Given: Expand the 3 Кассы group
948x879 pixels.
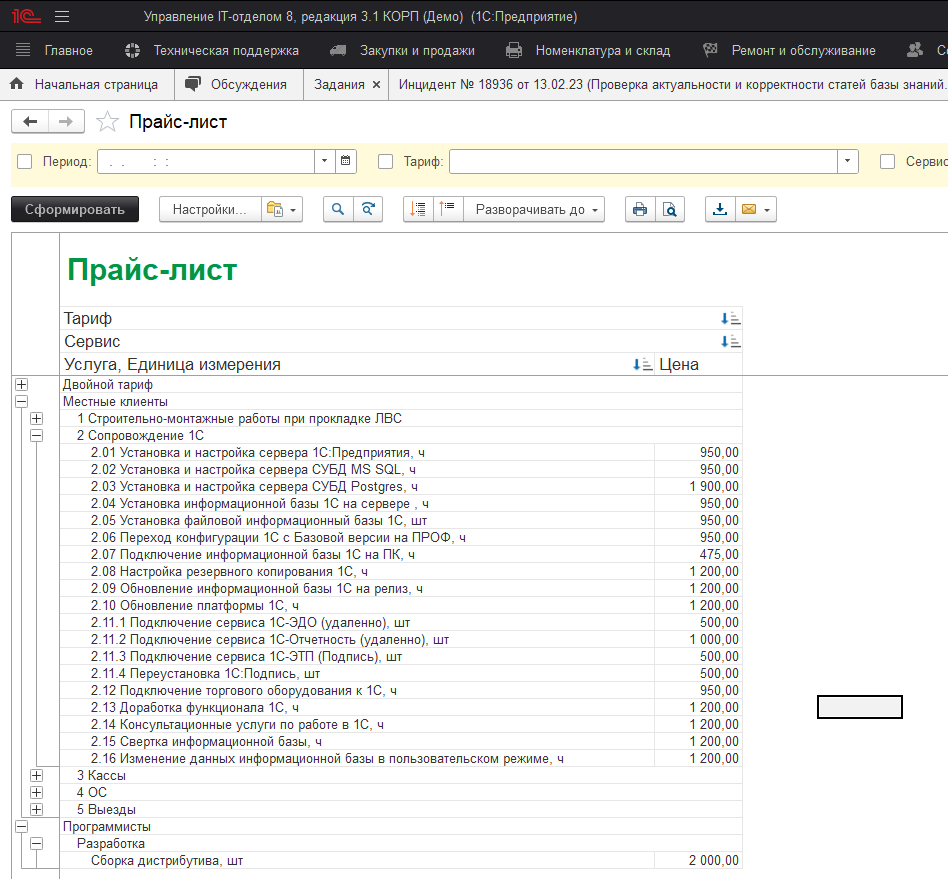Looking at the screenshot, I should 36,775.
